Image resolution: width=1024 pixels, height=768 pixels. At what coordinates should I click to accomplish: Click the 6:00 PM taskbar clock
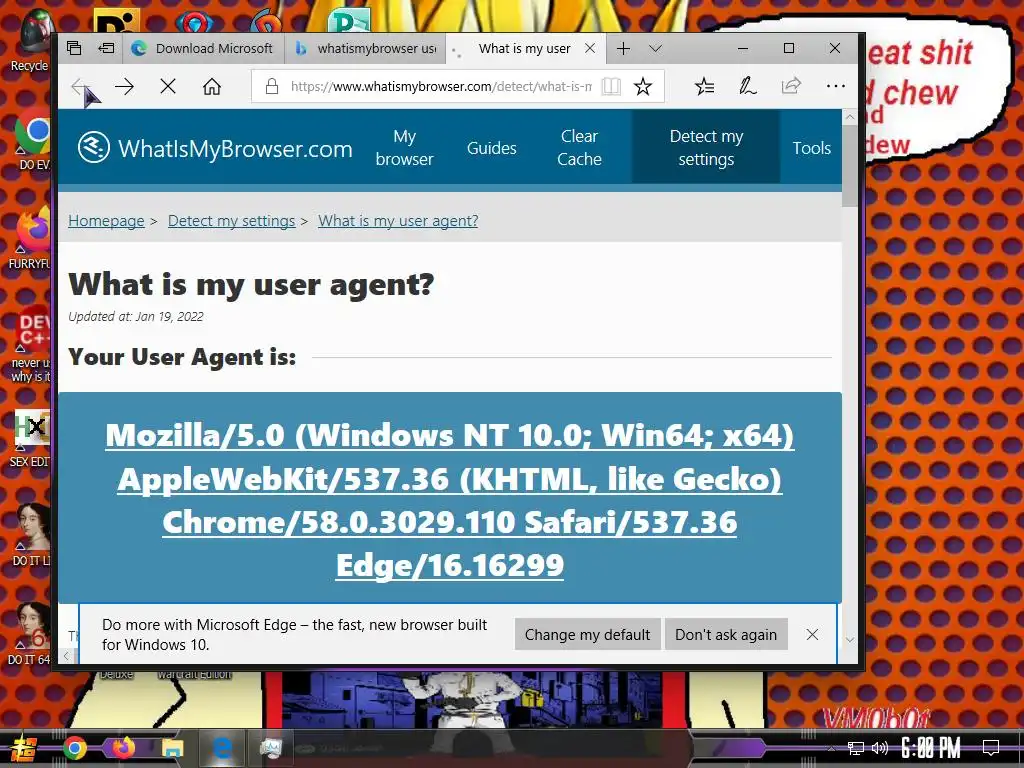click(931, 748)
